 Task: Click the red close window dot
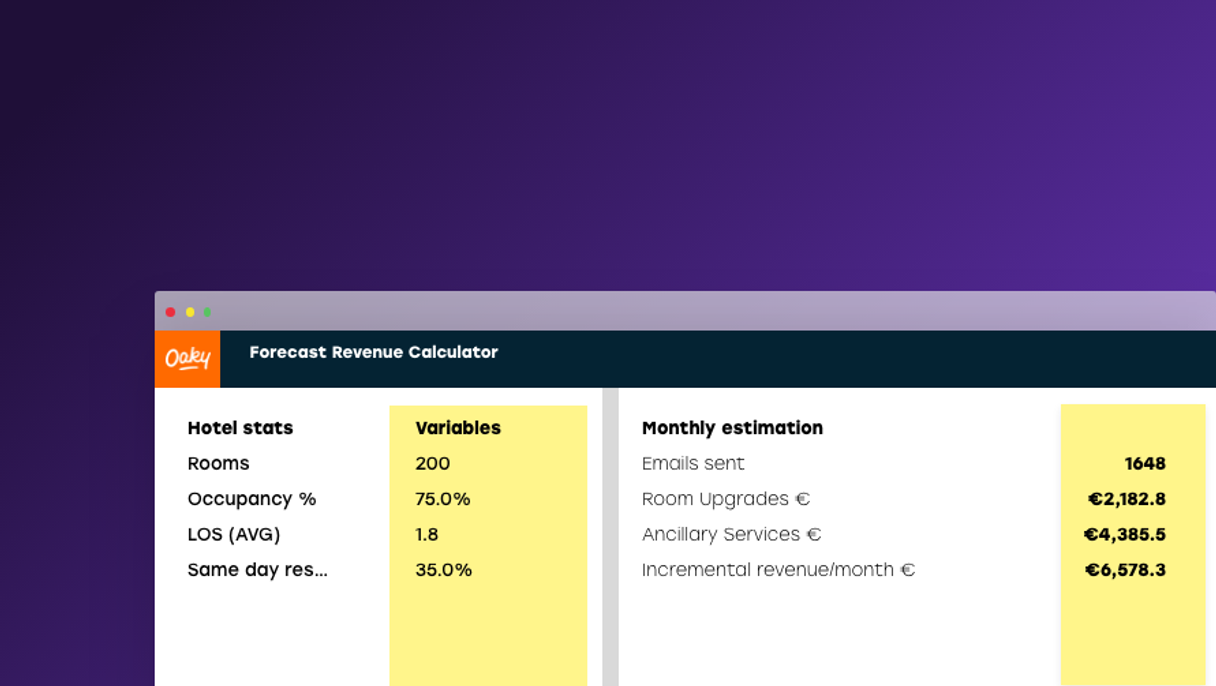pyautogui.click(x=170, y=312)
